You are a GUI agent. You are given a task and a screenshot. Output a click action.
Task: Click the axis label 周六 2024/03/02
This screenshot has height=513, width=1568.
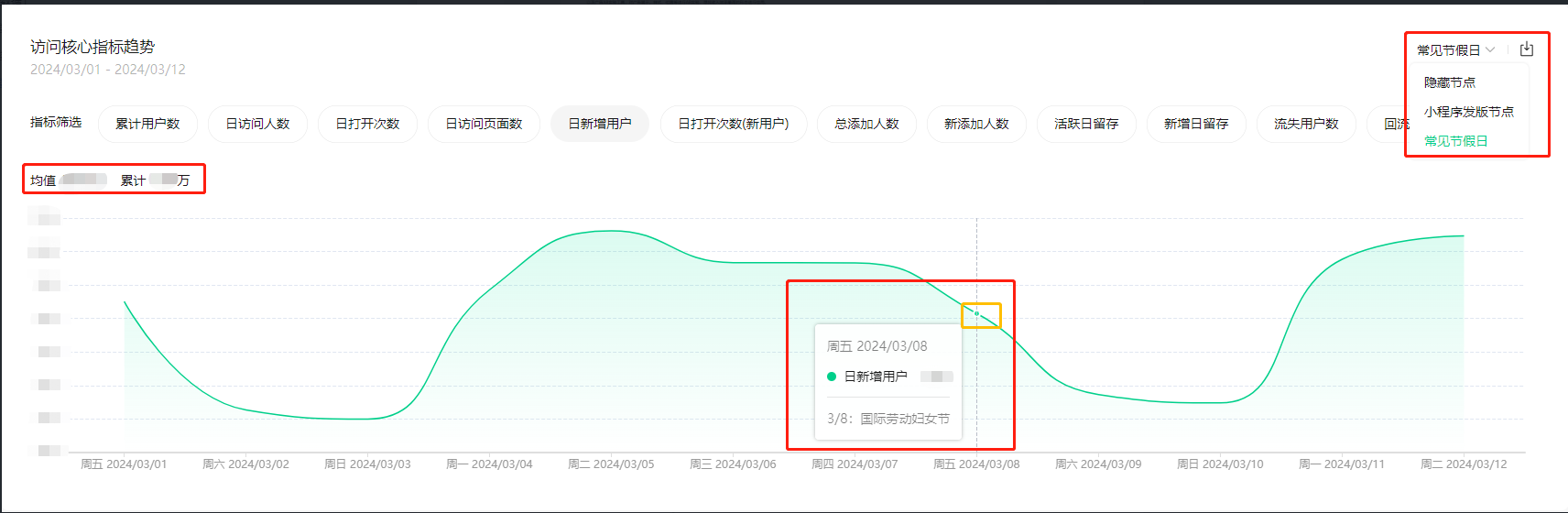[245, 464]
